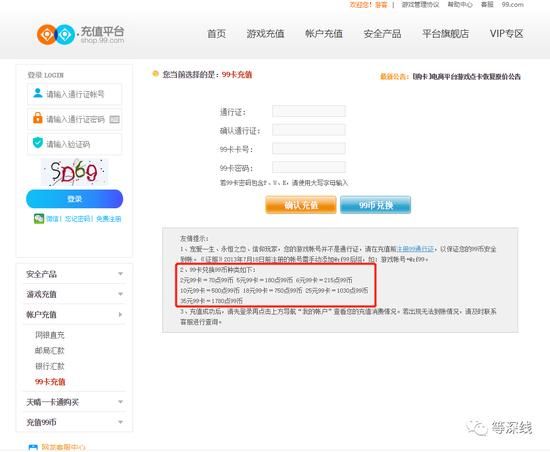Screen dimensions: 550x452
Task: Click the blue 登录 login button
Action: (x=74, y=199)
